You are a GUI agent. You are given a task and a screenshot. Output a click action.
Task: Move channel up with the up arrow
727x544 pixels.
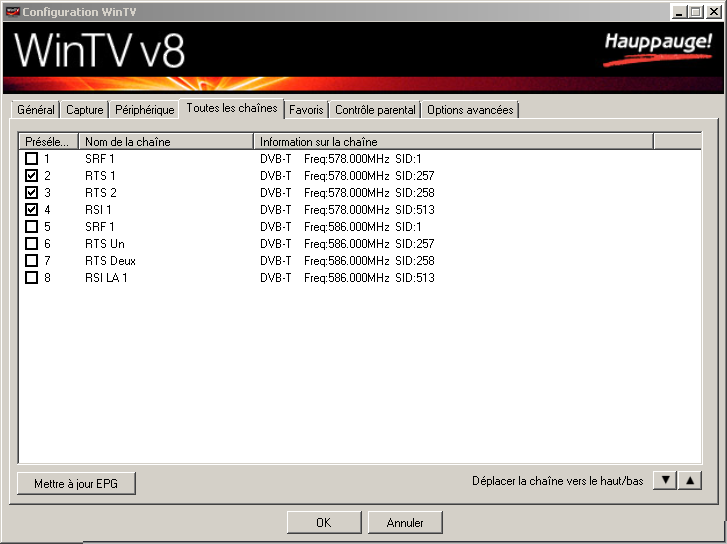pos(690,481)
